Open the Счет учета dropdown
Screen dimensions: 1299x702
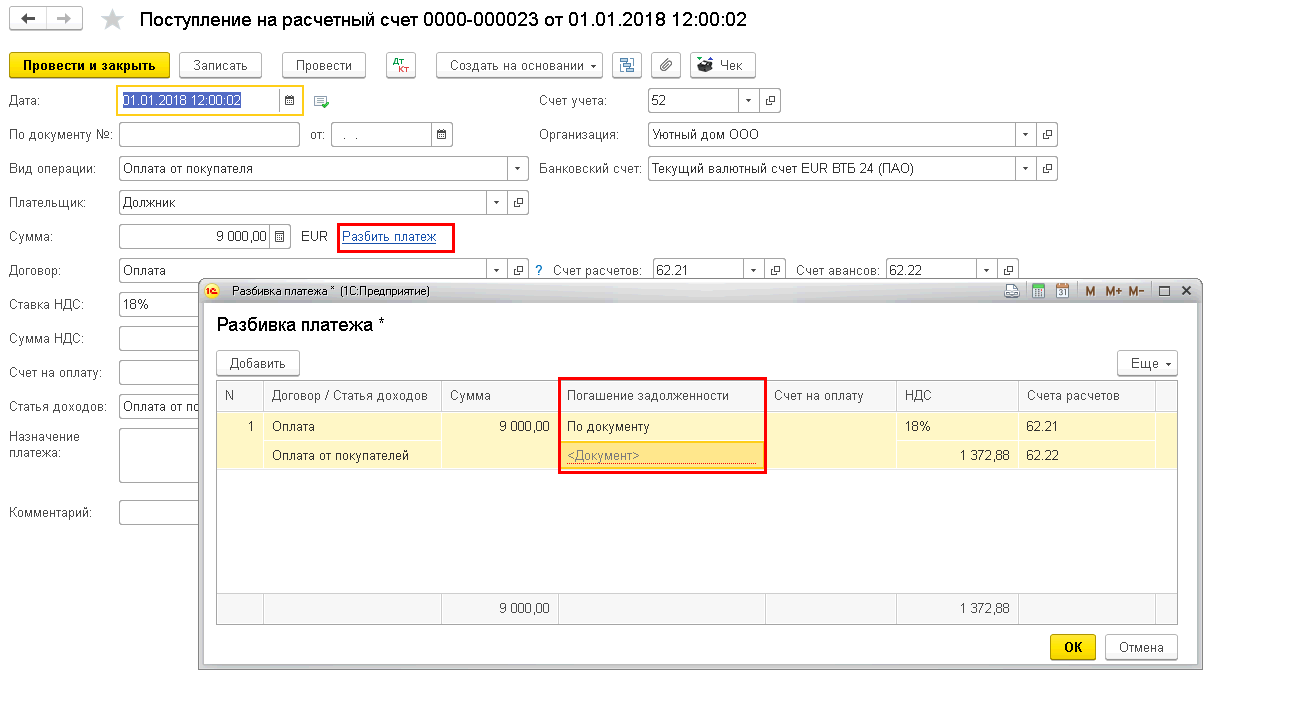coord(749,101)
